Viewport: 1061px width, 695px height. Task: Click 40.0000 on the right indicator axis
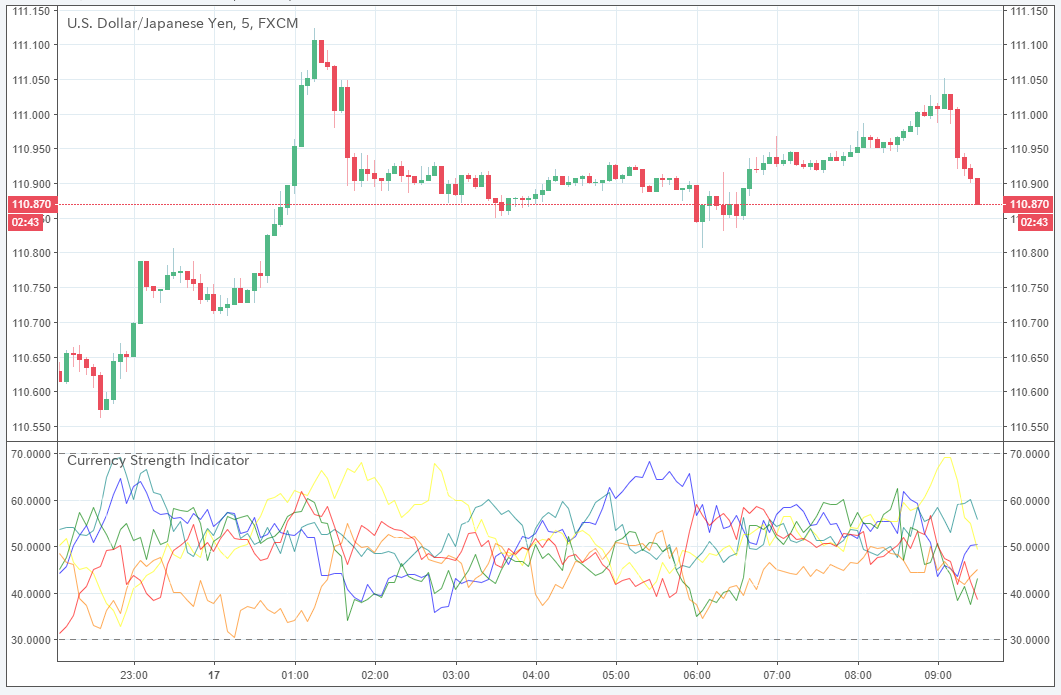[1030, 594]
